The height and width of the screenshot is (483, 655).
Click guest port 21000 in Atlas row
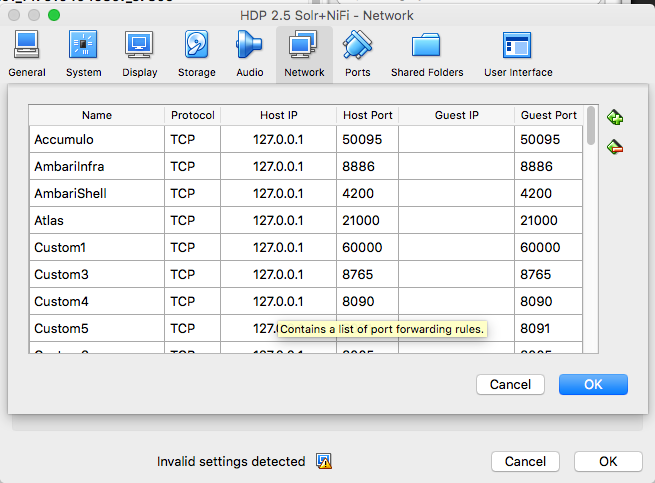pos(548,220)
